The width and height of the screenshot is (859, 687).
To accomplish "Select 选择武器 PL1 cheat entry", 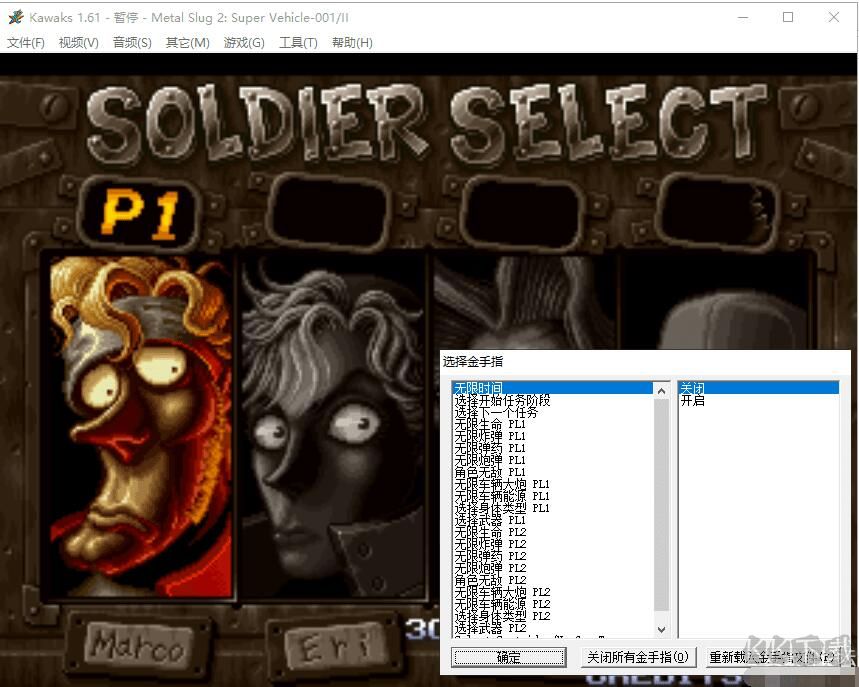I will (489, 520).
